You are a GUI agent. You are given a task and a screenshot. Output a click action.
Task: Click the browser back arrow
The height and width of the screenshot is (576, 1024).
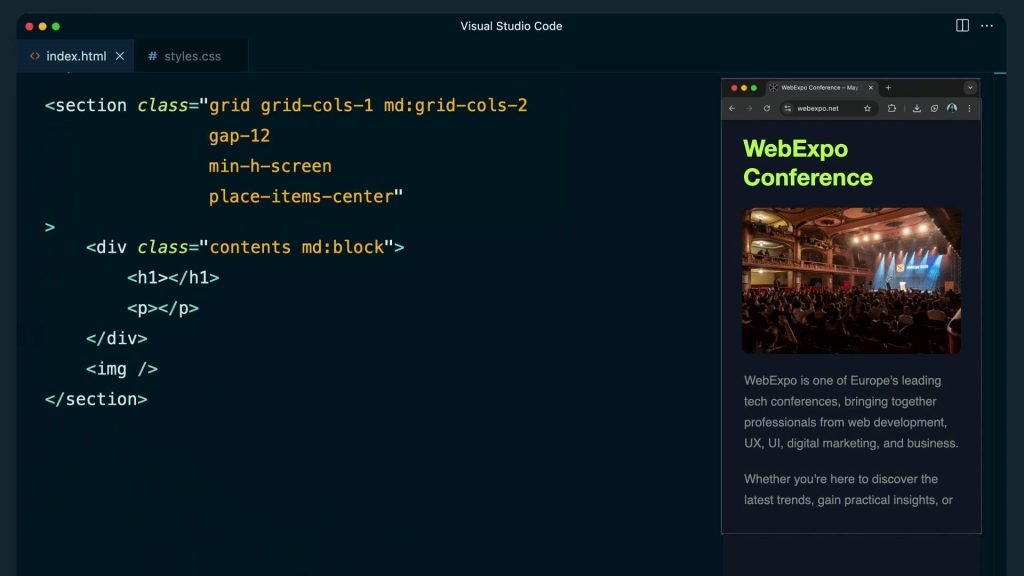click(732, 108)
